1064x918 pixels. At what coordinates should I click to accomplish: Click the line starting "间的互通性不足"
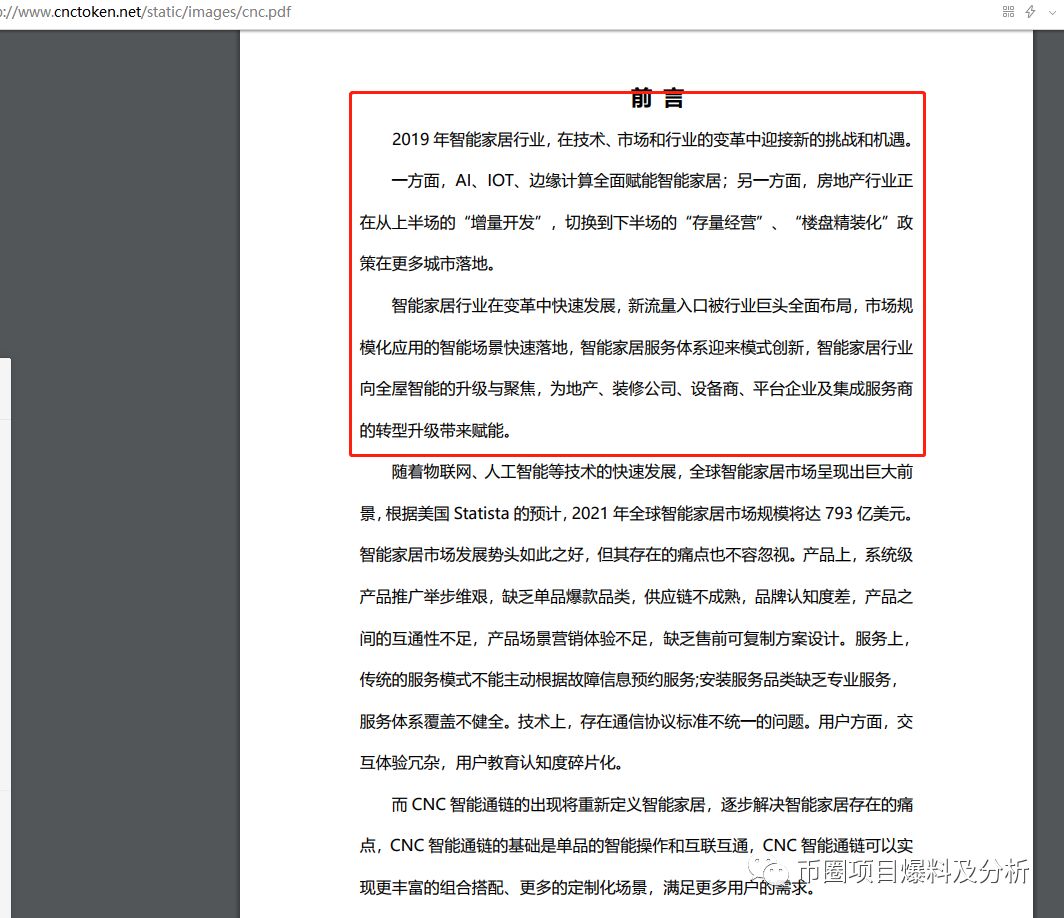coord(634,638)
